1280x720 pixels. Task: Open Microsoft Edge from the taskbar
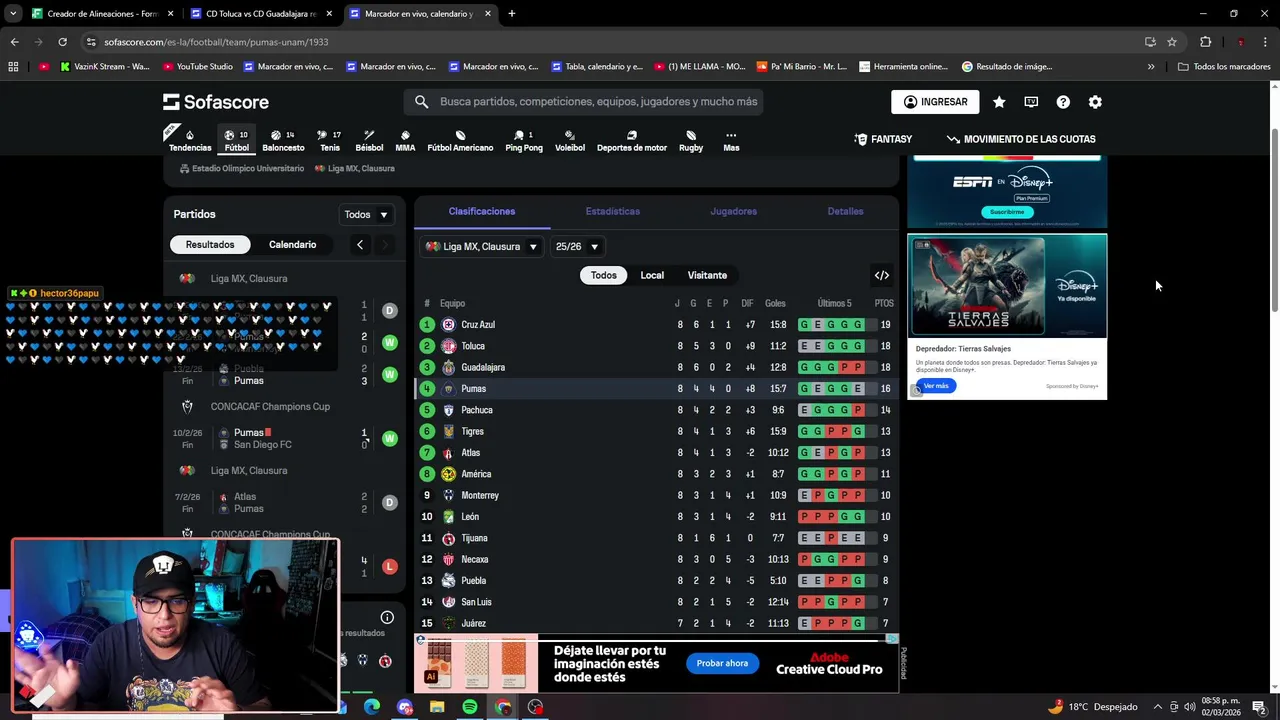pos(372,707)
